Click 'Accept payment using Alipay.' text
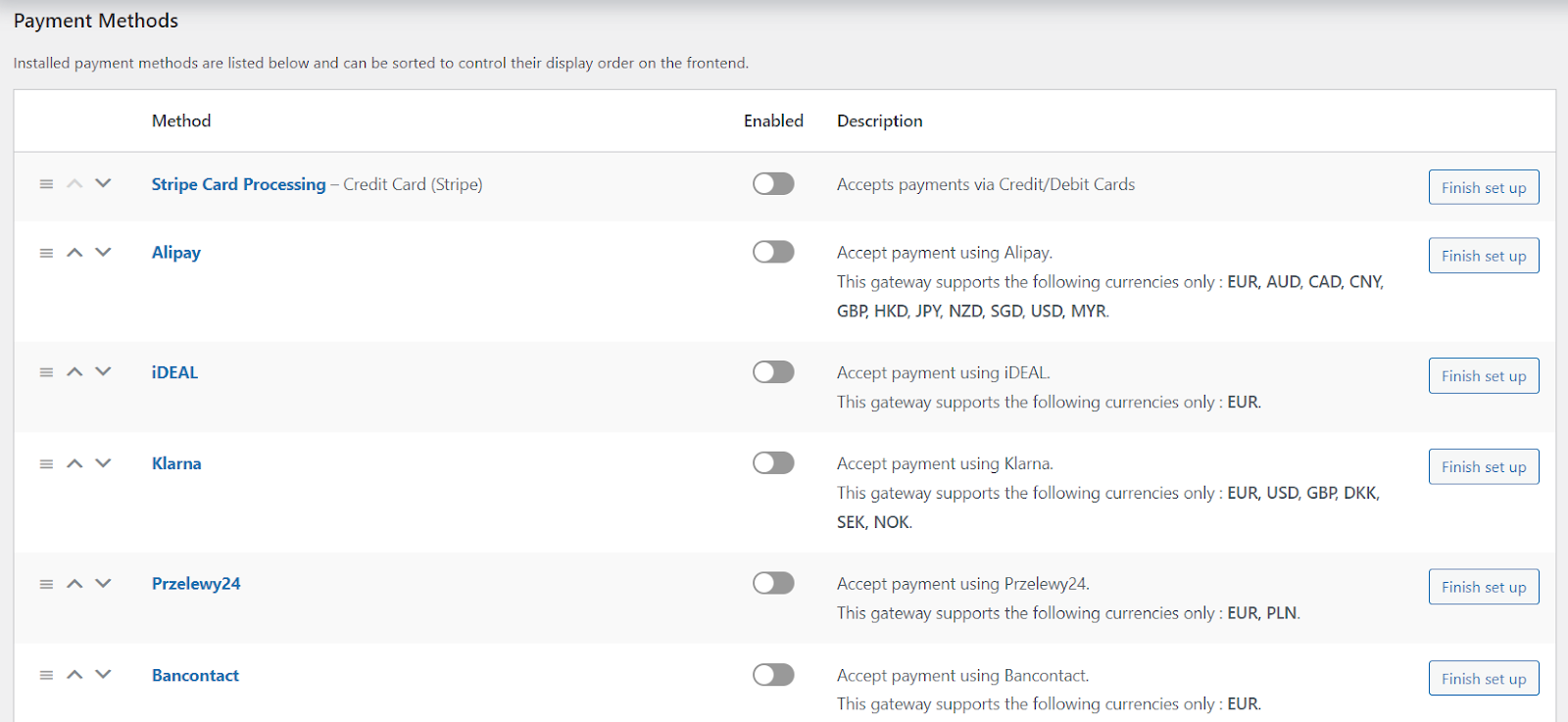Screen dimensions: 1568x722 (945, 253)
